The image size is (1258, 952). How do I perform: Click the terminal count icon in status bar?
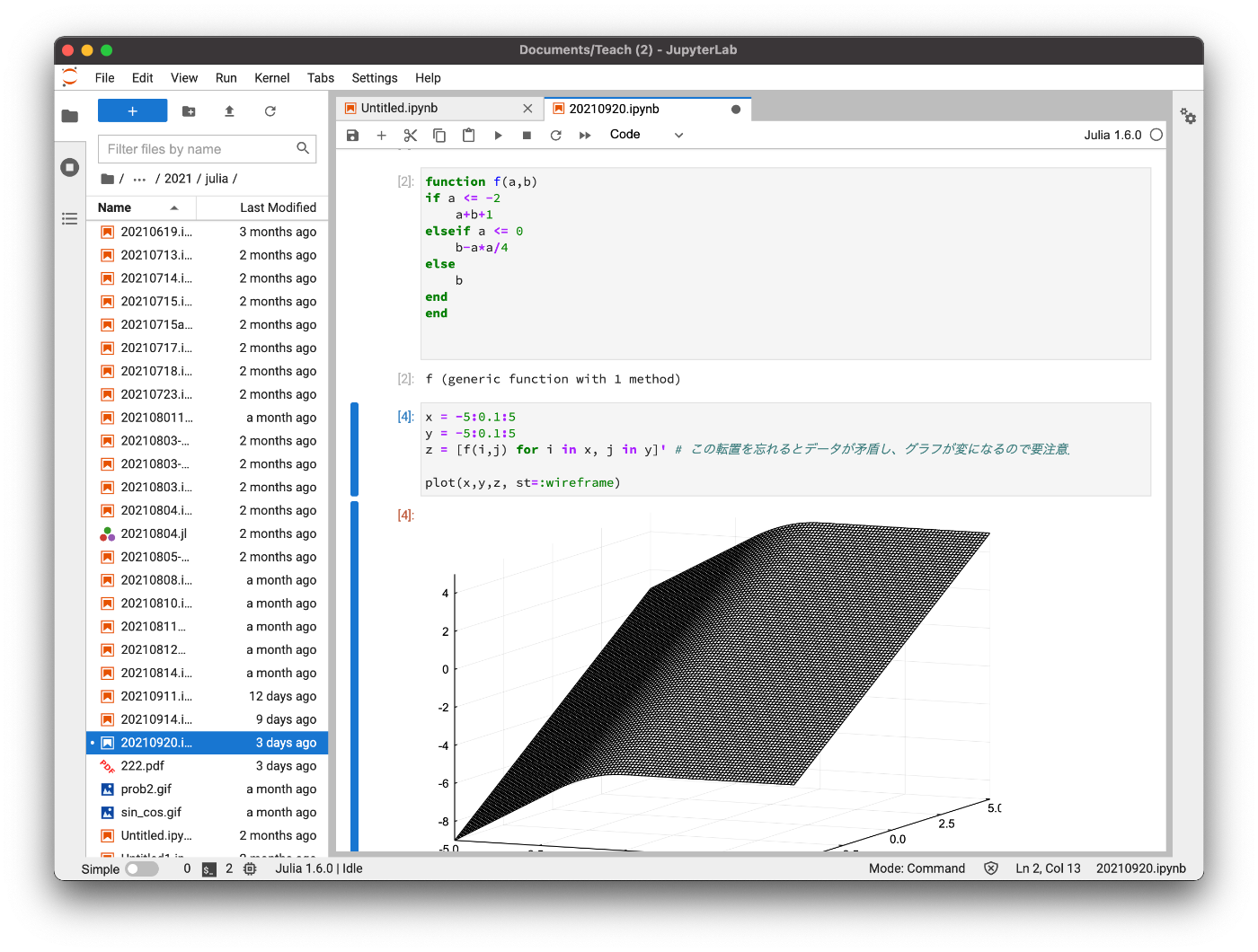pyautogui.click(x=208, y=868)
